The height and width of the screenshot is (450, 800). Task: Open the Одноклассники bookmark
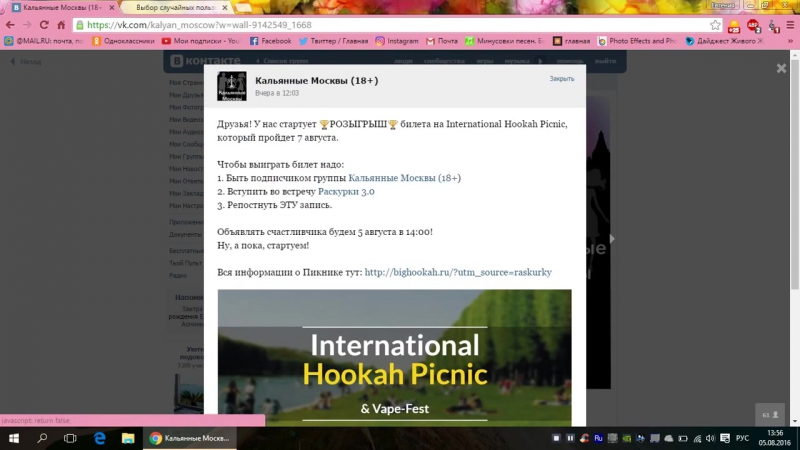tap(123, 41)
